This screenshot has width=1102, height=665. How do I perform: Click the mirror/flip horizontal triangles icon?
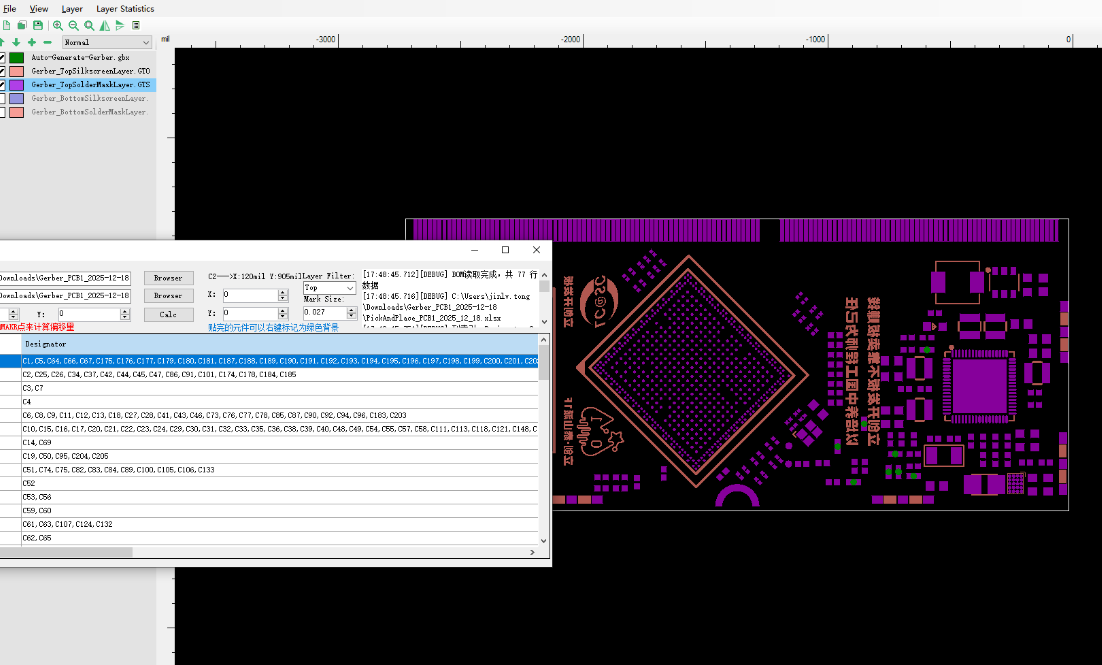(x=105, y=25)
